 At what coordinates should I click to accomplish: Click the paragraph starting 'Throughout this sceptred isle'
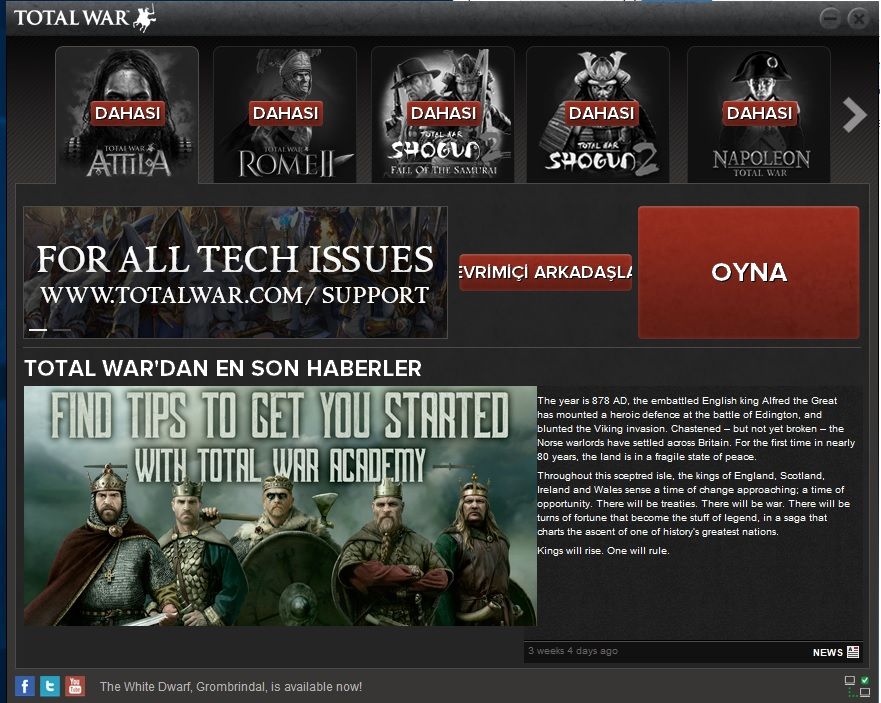[694, 504]
